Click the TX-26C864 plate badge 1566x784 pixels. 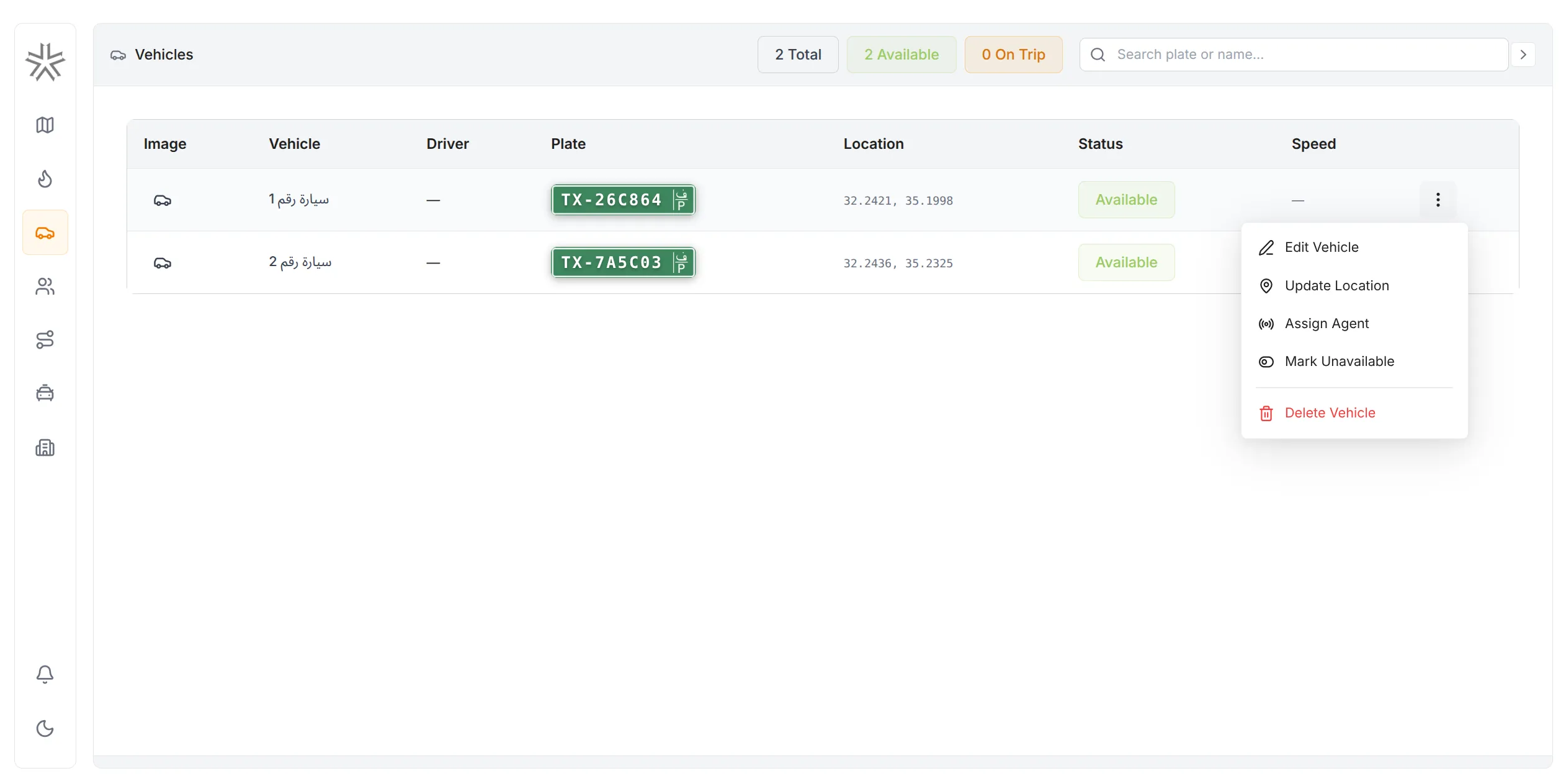[623, 200]
